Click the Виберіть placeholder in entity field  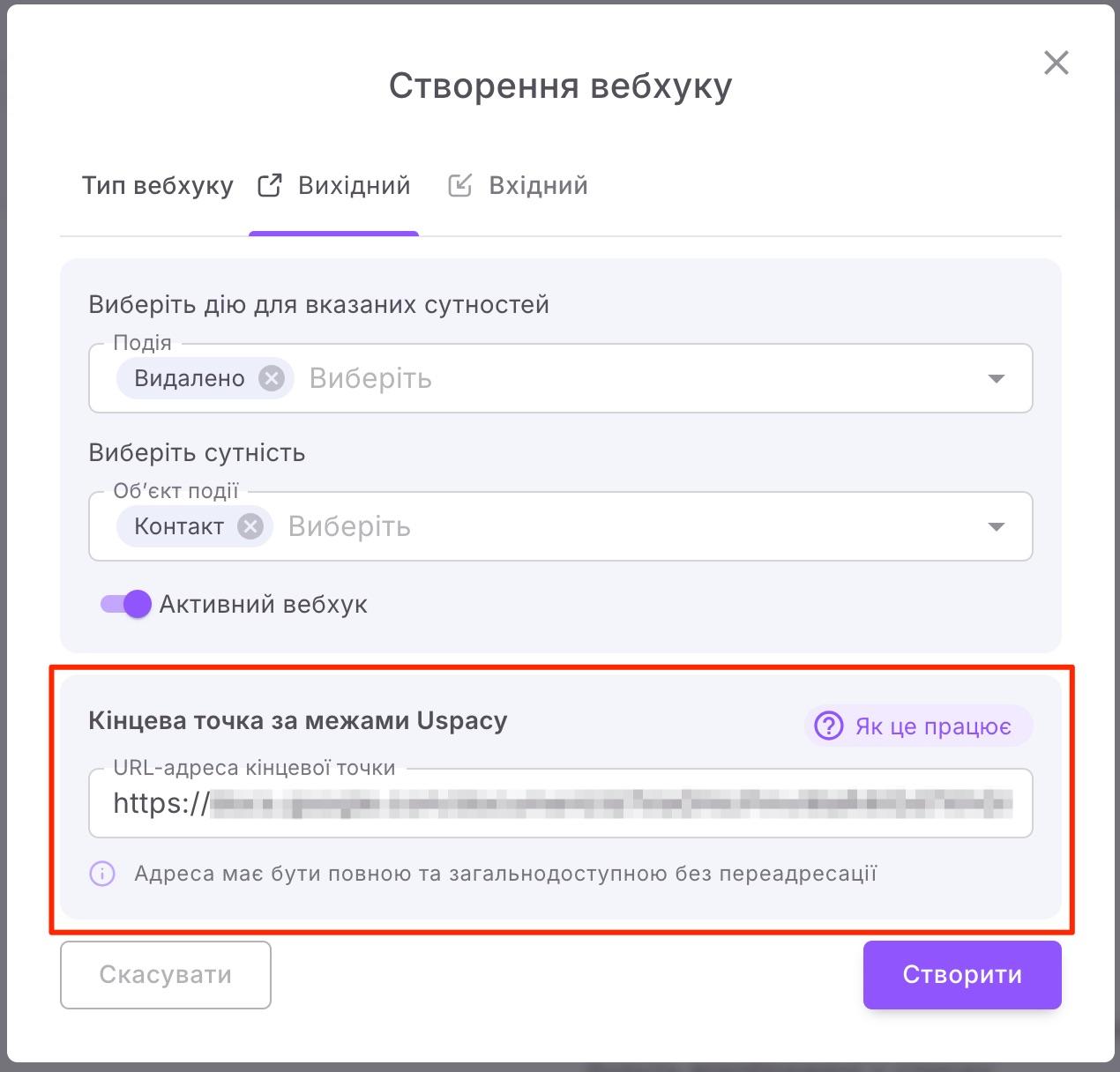(x=349, y=526)
